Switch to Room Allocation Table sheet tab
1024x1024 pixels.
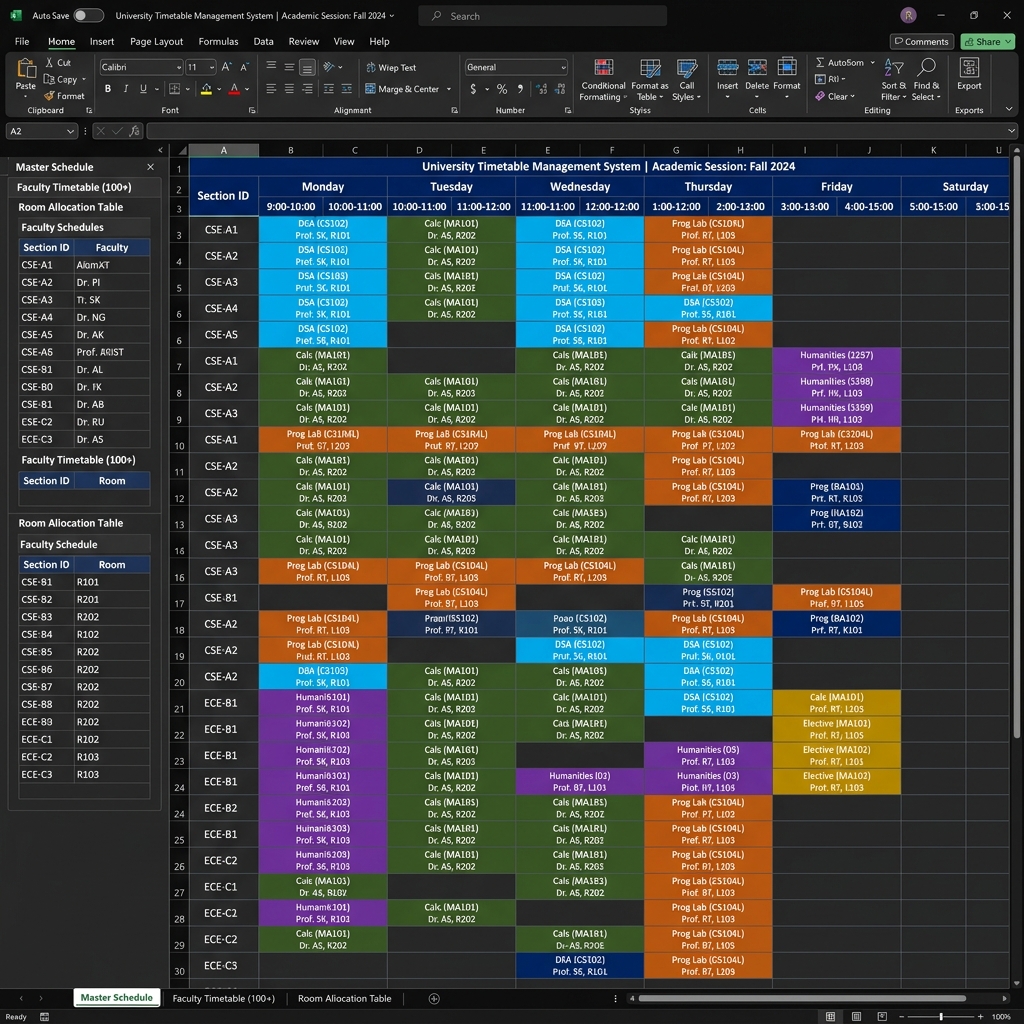click(344, 999)
